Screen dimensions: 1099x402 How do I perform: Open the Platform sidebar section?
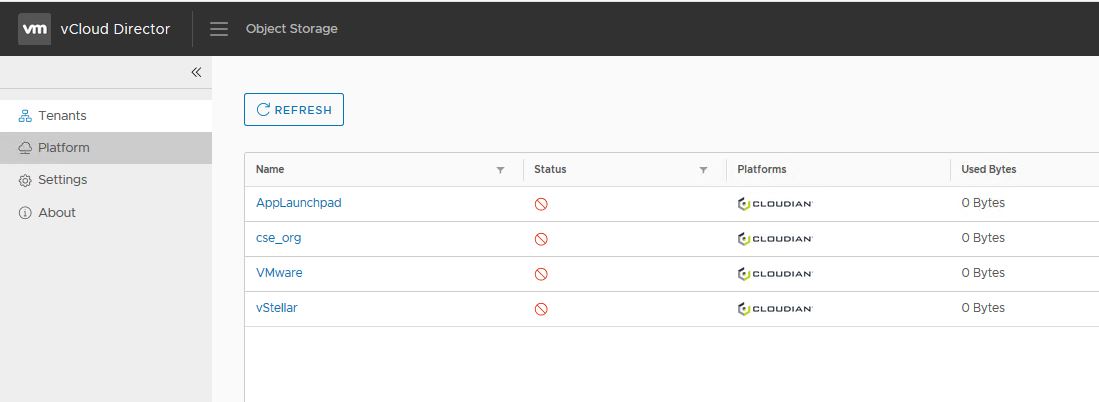click(x=64, y=148)
